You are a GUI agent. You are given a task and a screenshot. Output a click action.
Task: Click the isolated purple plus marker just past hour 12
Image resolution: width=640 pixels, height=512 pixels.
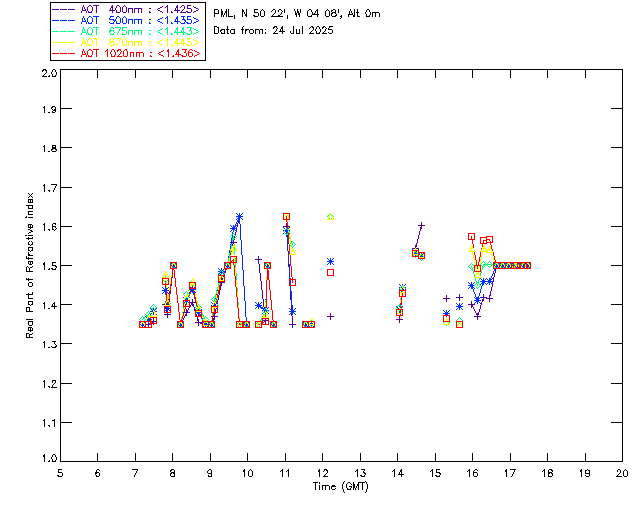pos(331,316)
